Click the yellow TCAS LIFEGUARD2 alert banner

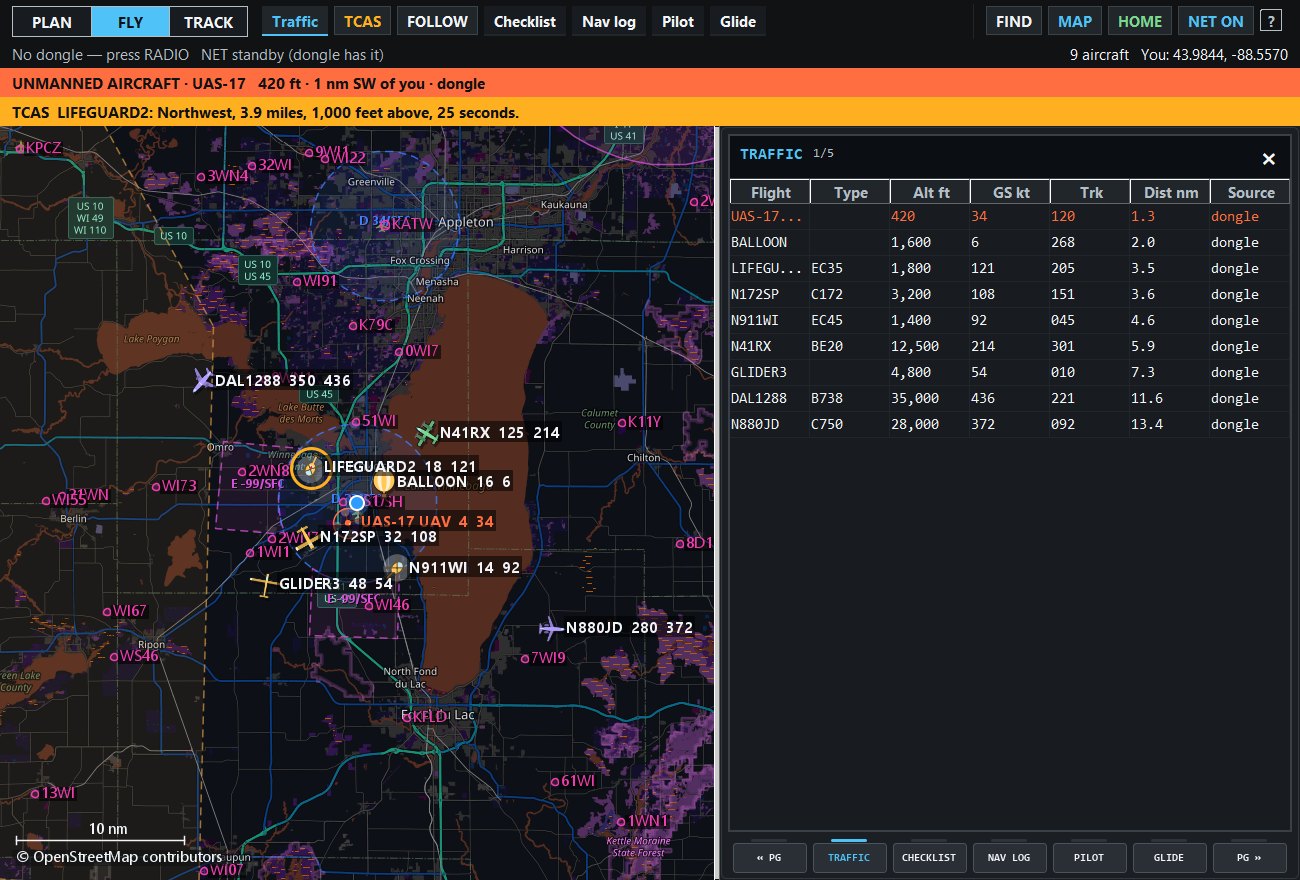click(x=650, y=113)
